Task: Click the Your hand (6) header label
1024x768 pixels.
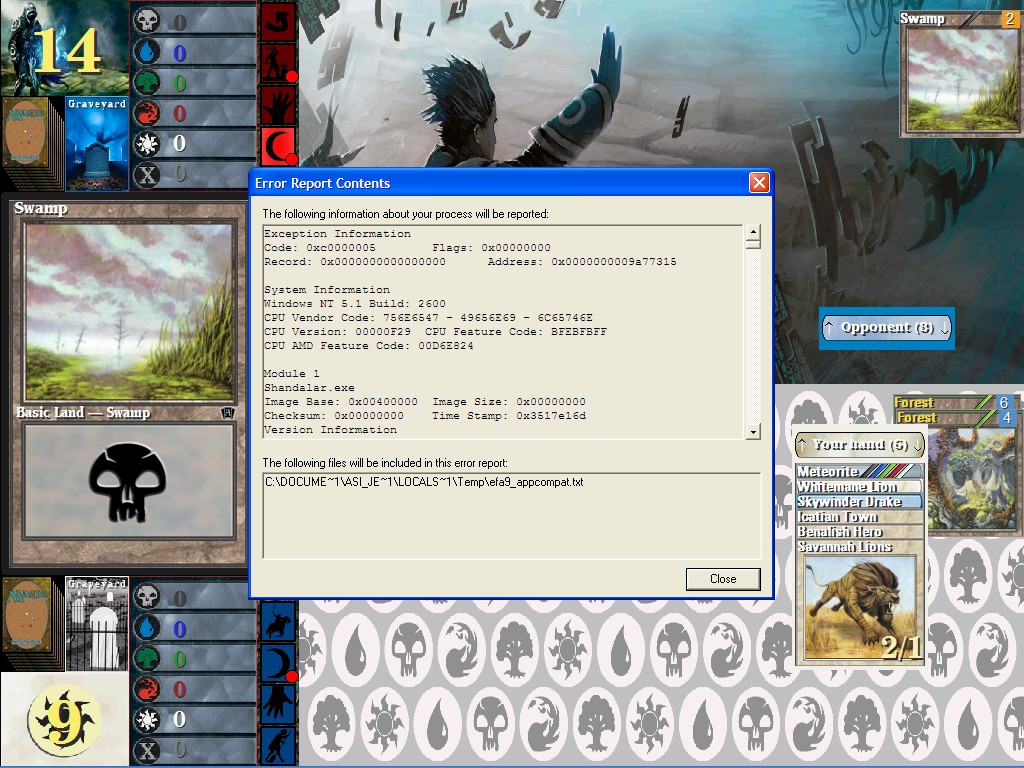Action: (x=860, y=445)
